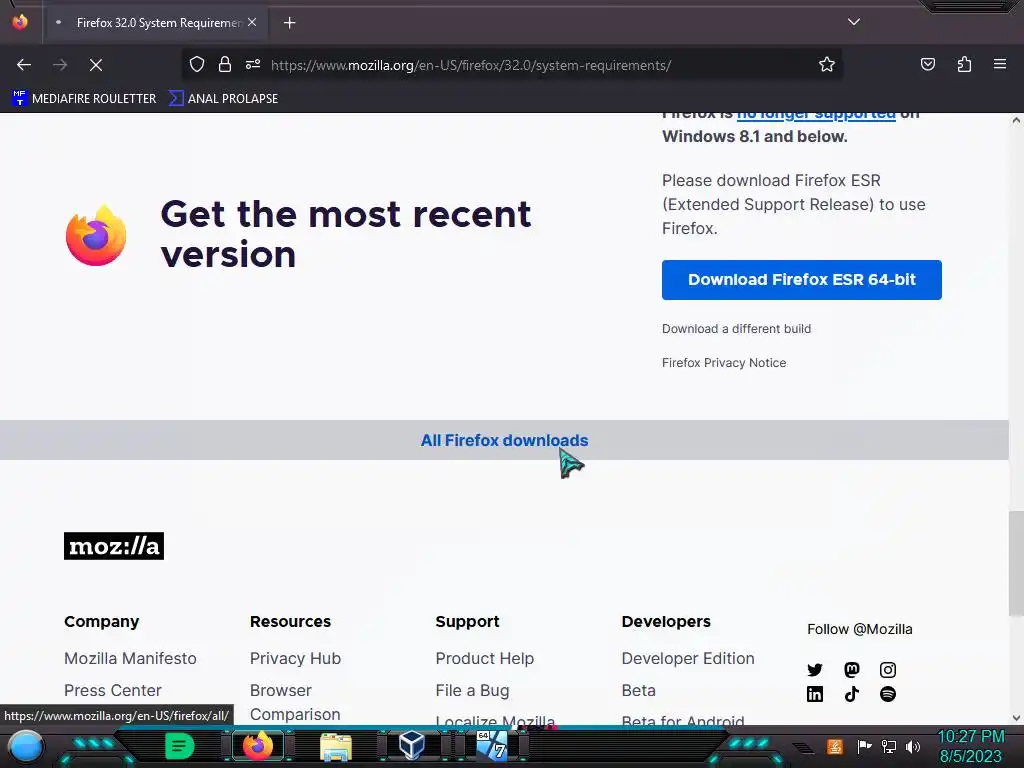Open the second bookmark on the bookmarks toolbar
The width and height of the screenshot is (1024, 768).
click(x=223, y=99)
